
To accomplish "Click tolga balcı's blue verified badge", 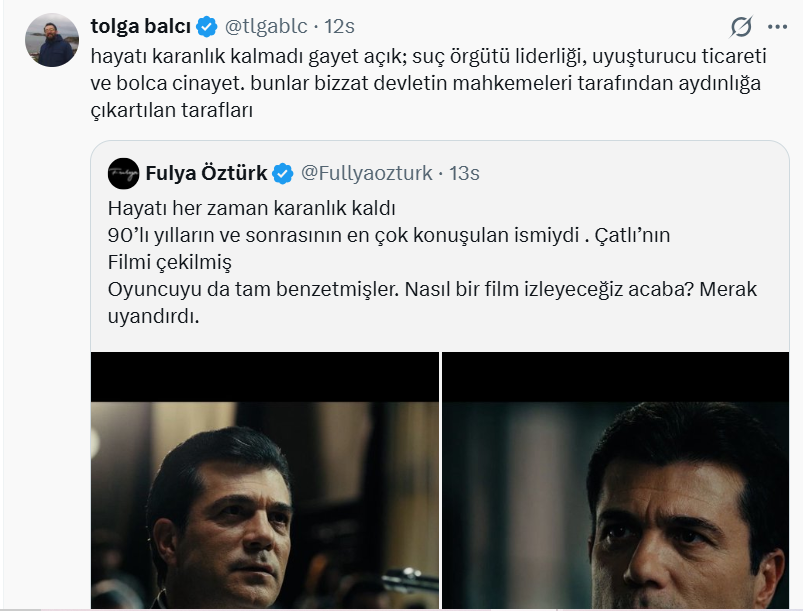I will 207,26.
